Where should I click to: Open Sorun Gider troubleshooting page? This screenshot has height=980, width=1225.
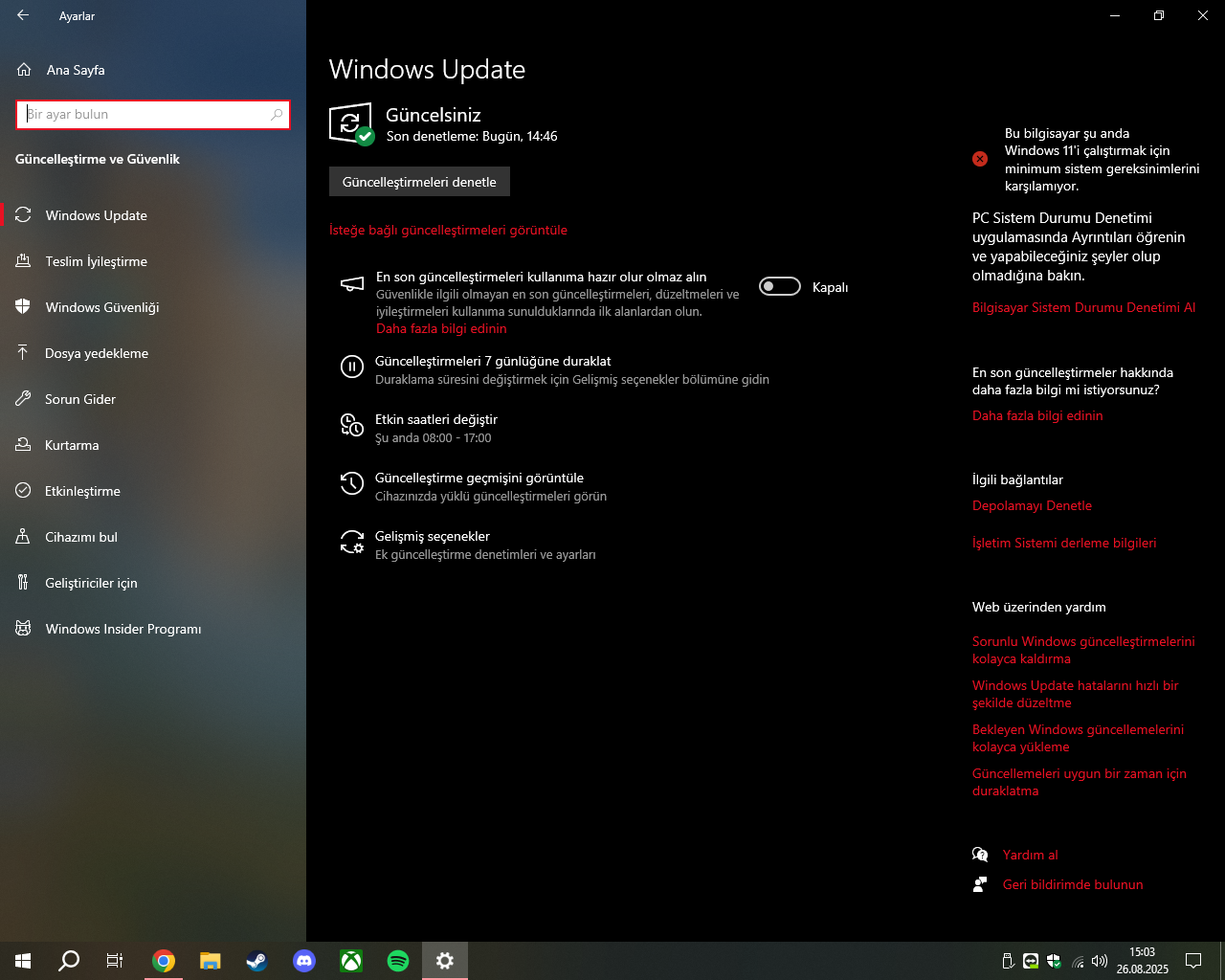point(80,399)
